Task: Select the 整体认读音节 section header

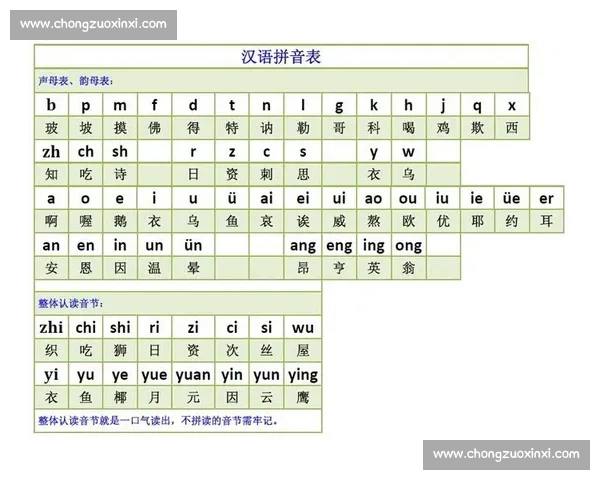Action: tap(70, 303)
